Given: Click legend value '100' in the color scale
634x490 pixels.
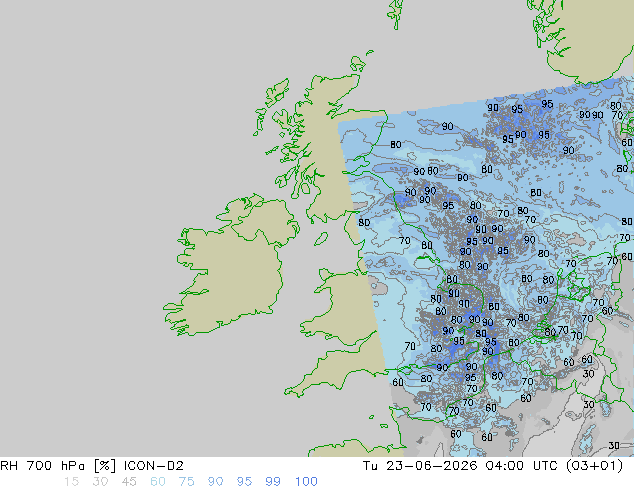Looking at the screenshot, I should tap(306, 482).
